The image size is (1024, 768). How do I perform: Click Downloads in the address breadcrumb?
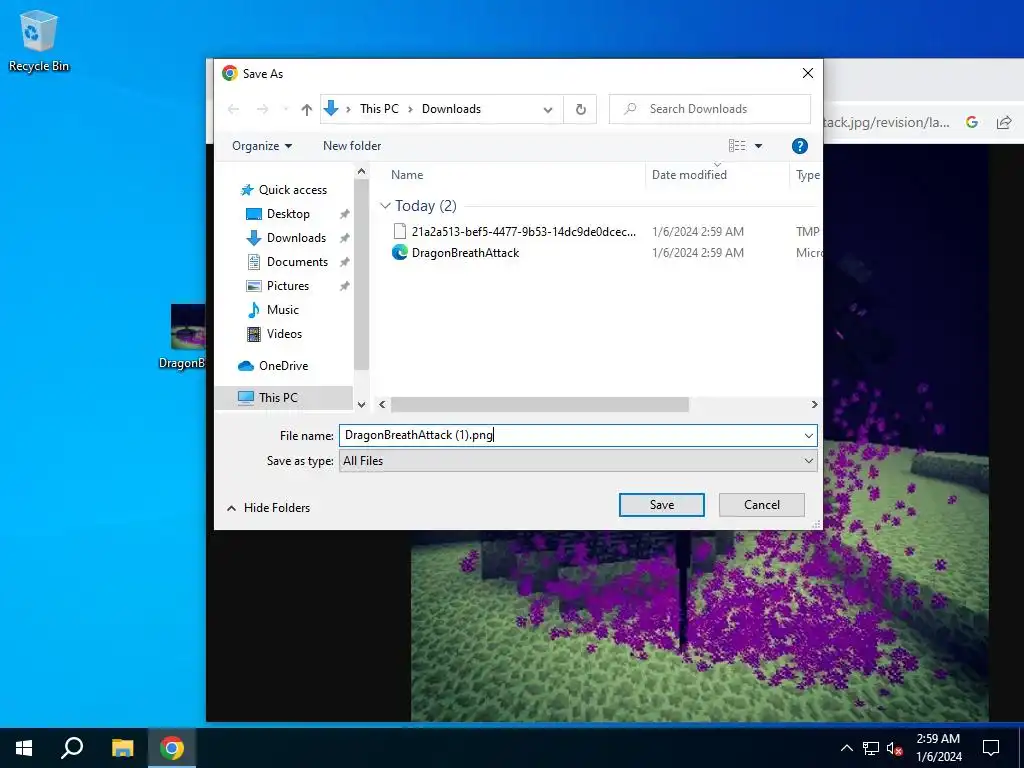[451, 109]
